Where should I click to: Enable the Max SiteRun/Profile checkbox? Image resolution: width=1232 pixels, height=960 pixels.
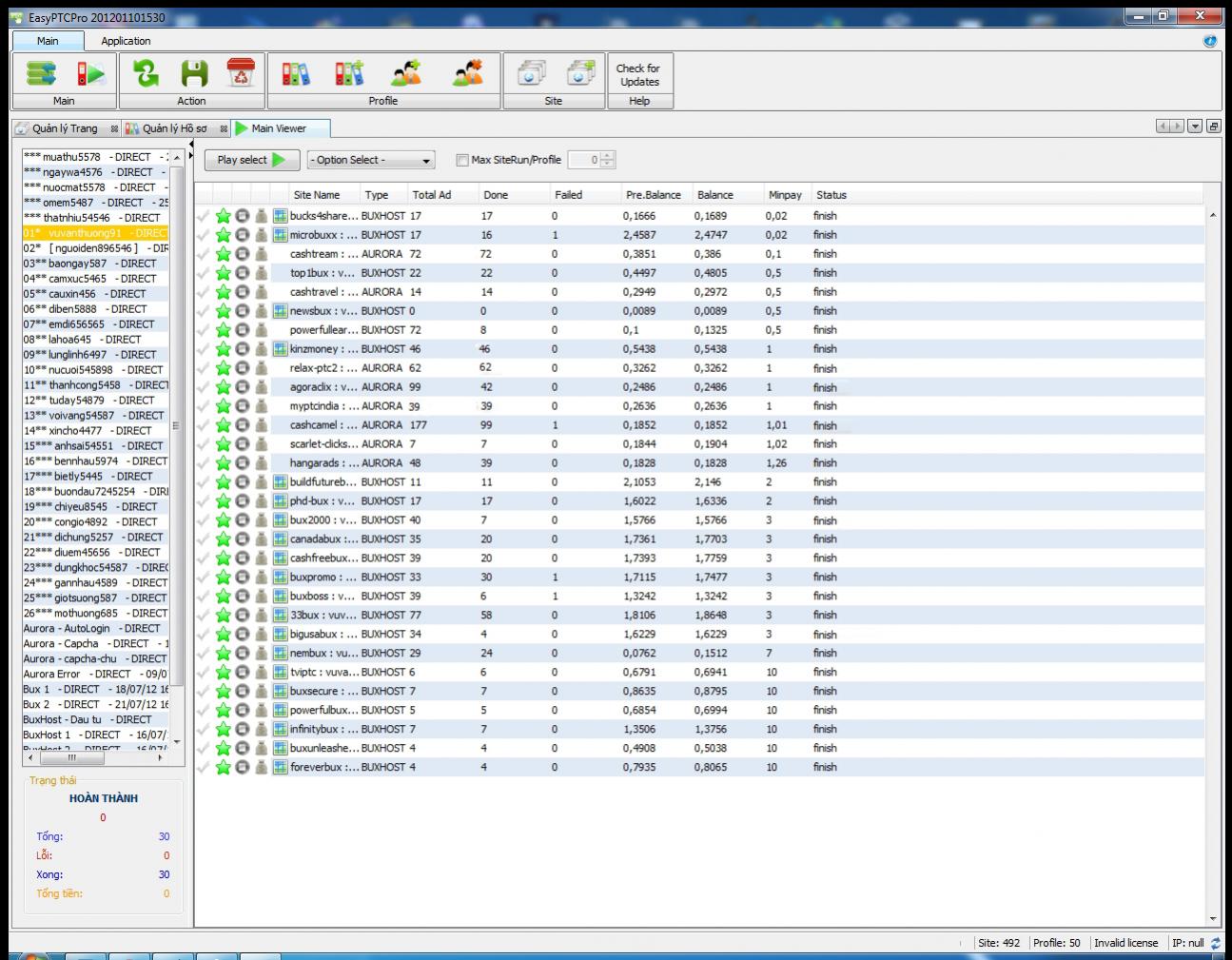[x=462, y=160]
